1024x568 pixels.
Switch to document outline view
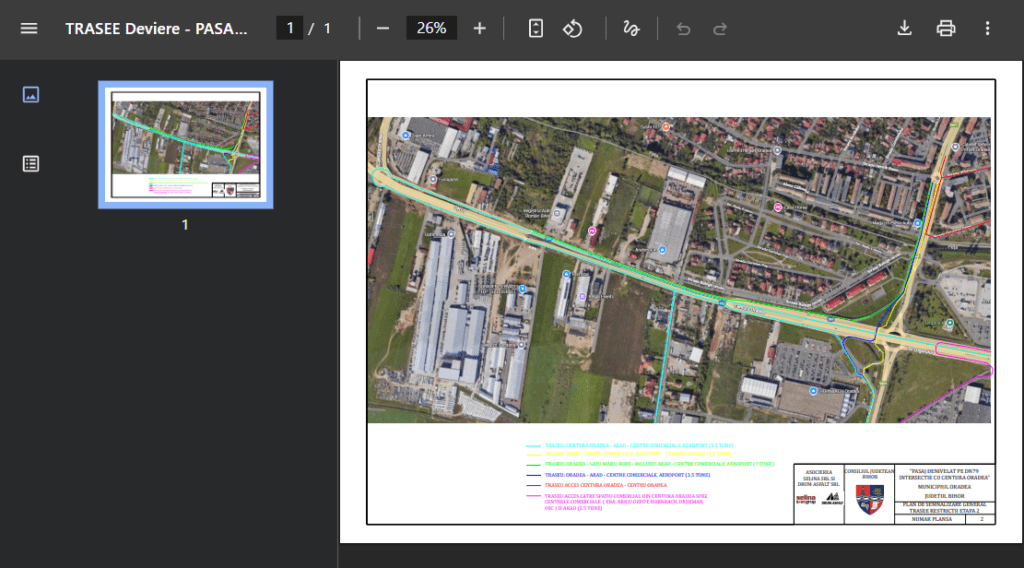[x=31, y=163]
